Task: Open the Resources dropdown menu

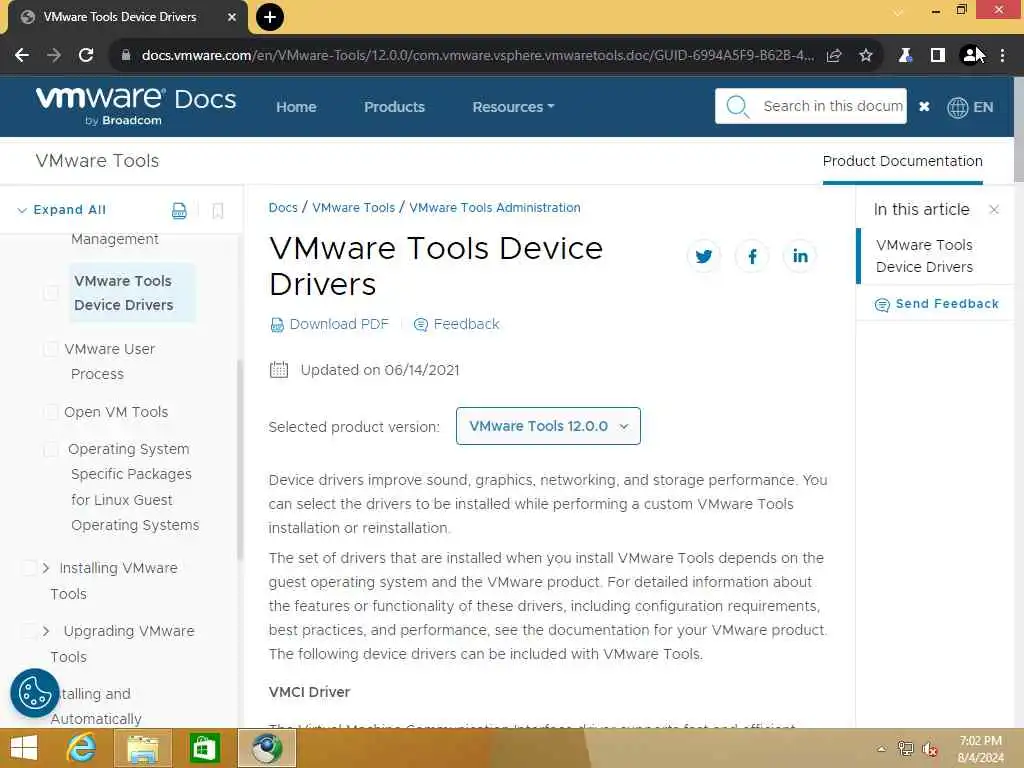Action: [x=513, y=106]
